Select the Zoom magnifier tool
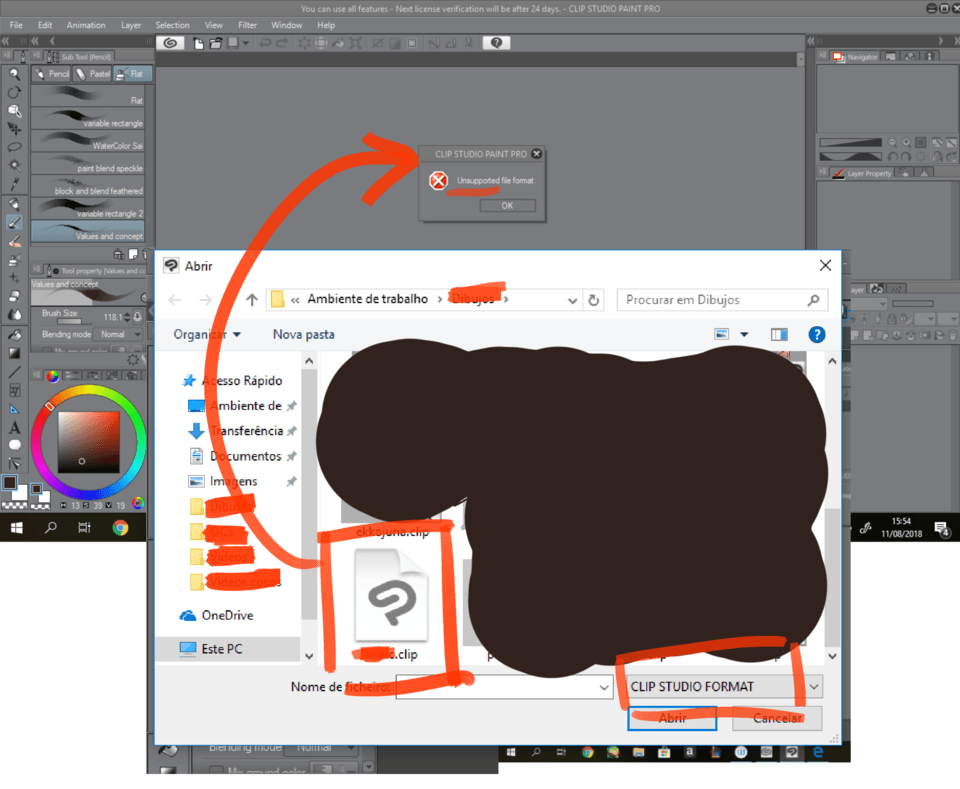The image size is (960, 789). pyautogui.click(x=14, y=74)
